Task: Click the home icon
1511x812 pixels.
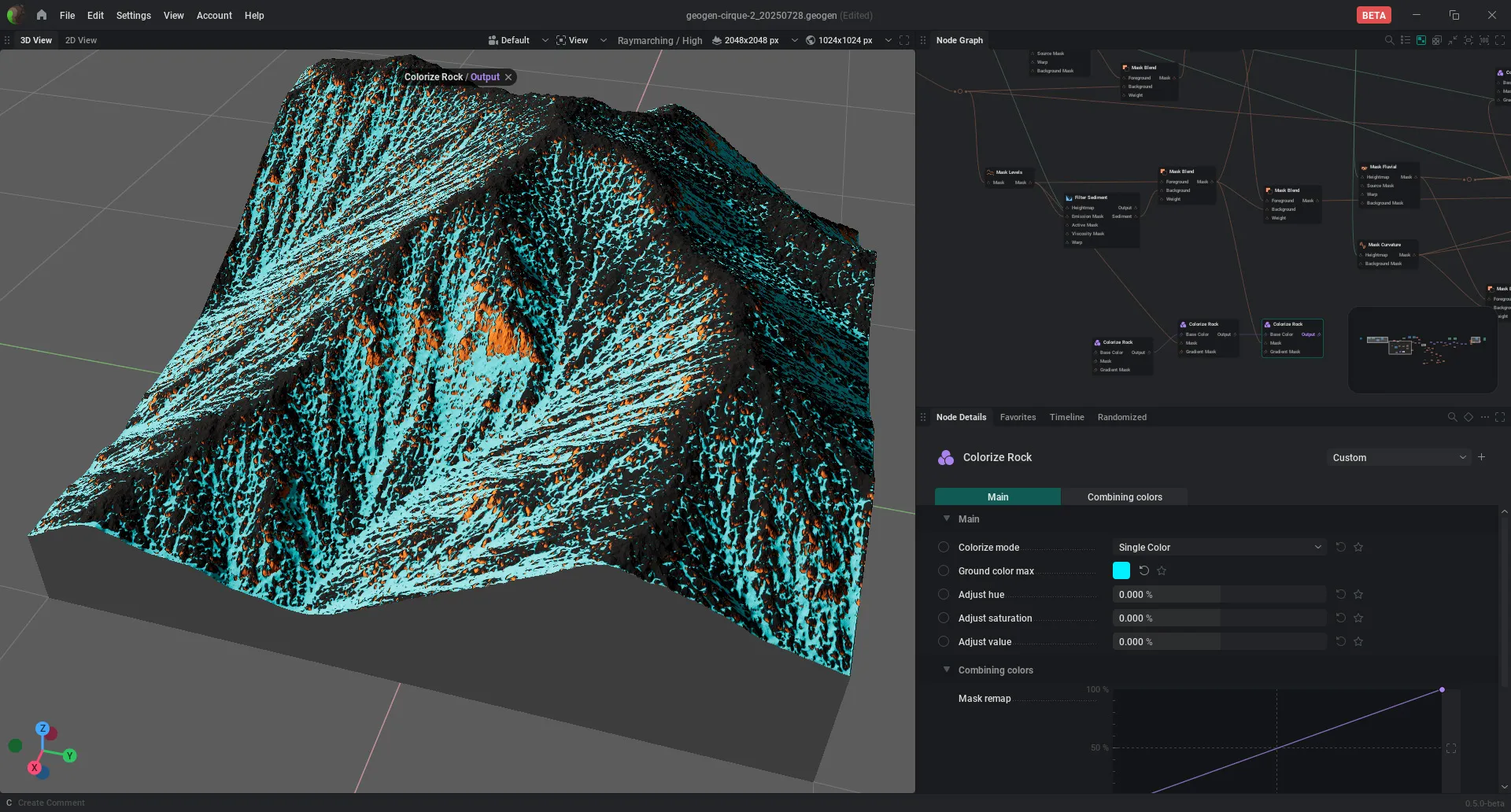Action: (42, 15)
